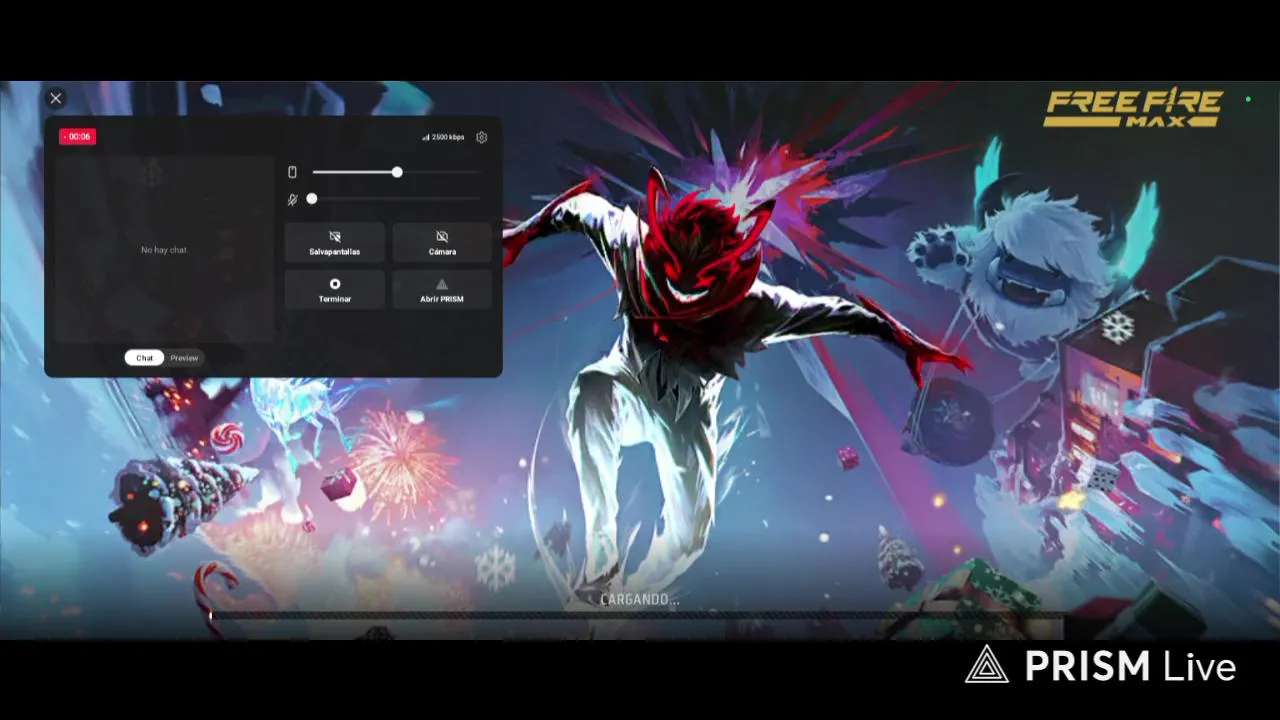This screenshot has width=1280, height=720.
Task: Stop the stream with the Terminar button
Action: coord(334,289)
